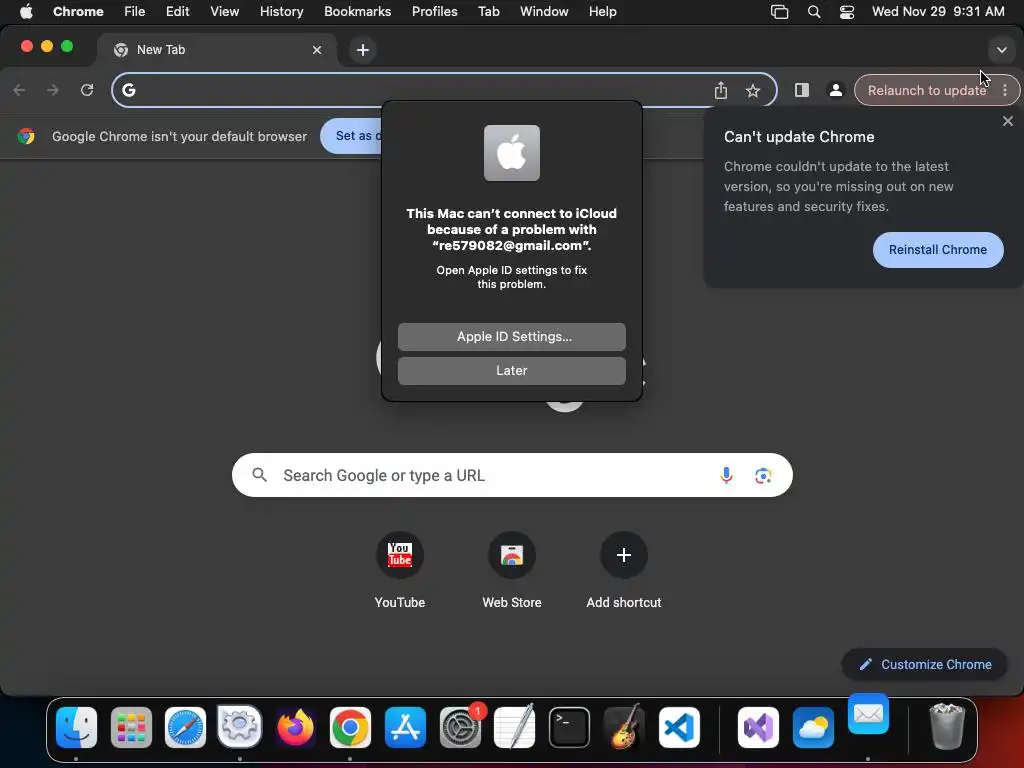Open the Help menu
The height and width of the screenshot is (768, 1024).
coord(602,11)
